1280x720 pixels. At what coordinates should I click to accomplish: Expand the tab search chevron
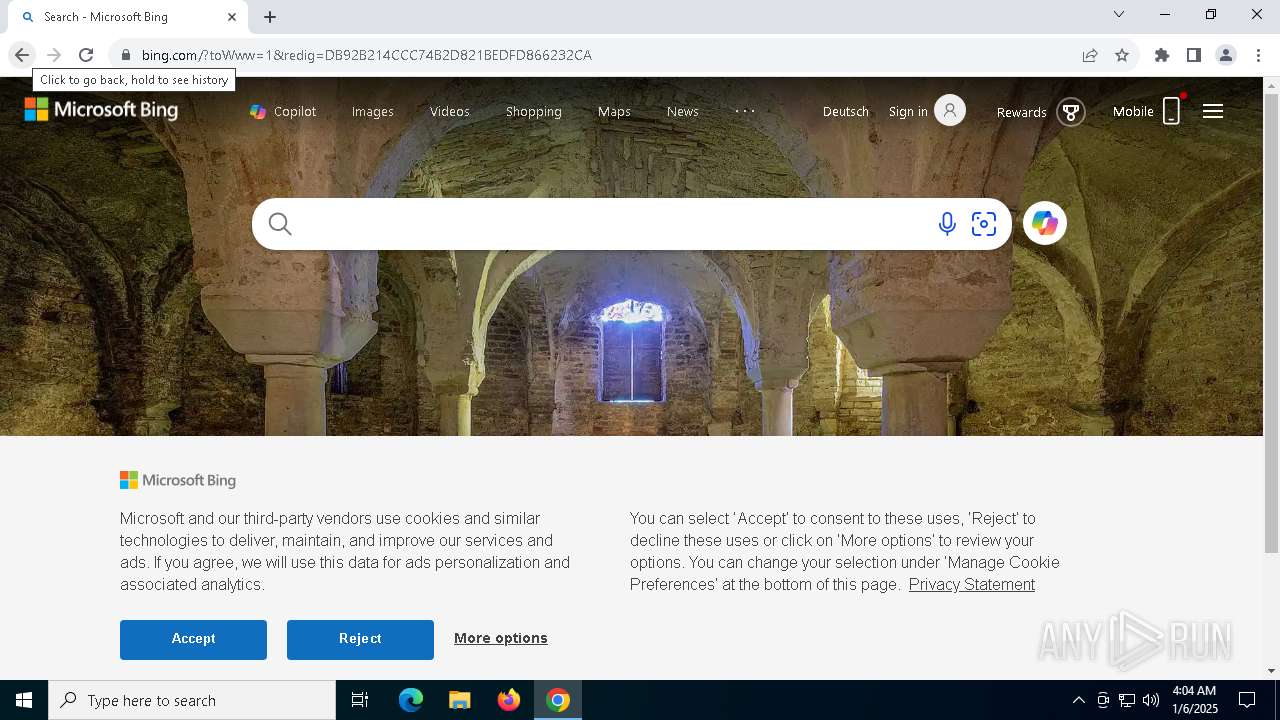click(1119, 14)
